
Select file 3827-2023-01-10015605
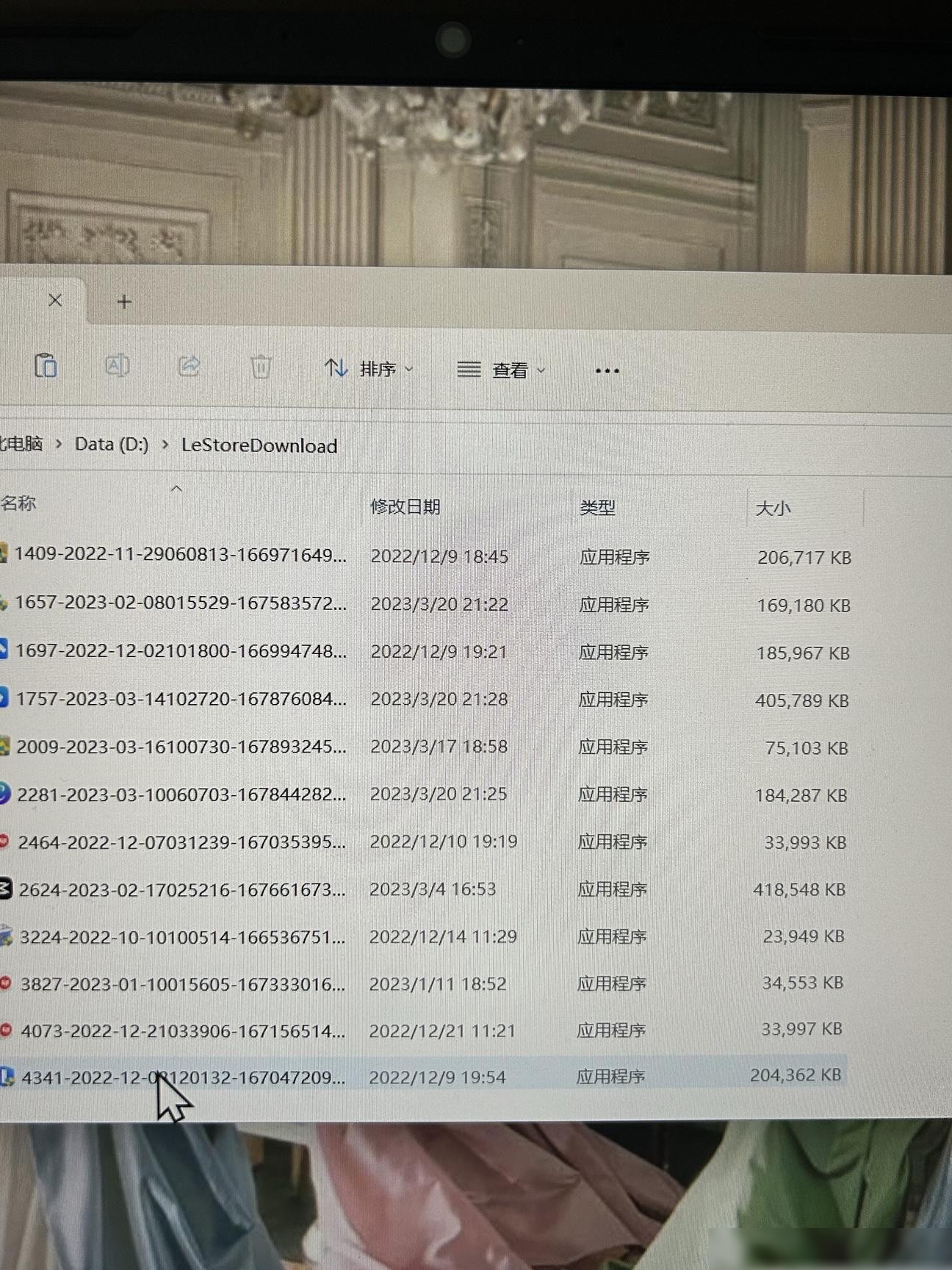183,984
